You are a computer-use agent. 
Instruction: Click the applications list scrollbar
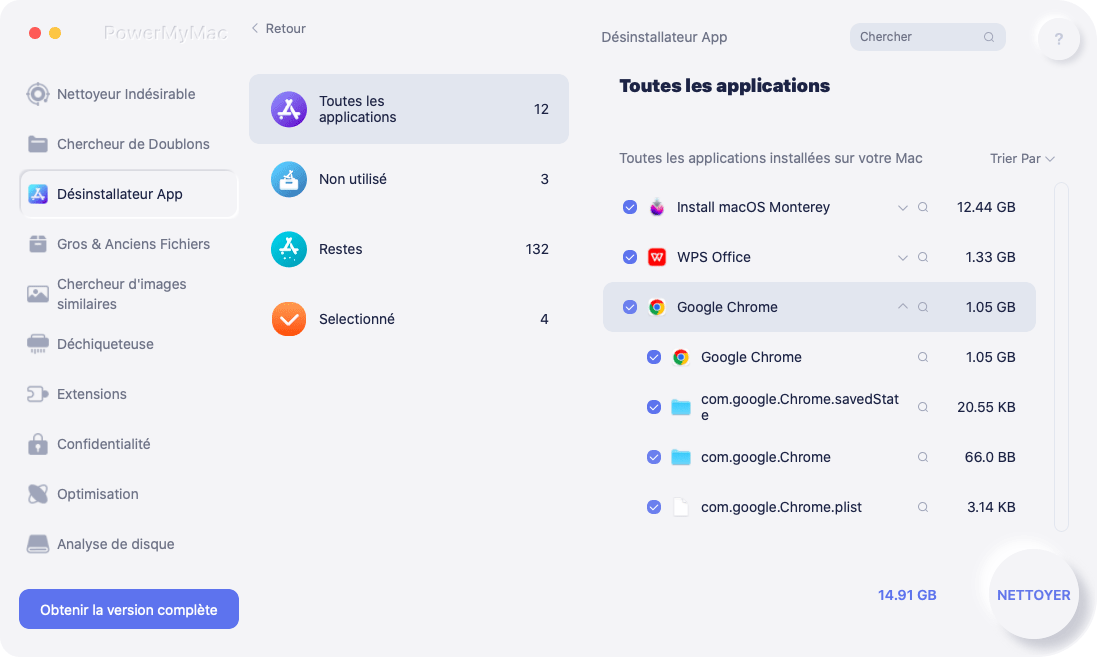tap(1061, 357)
